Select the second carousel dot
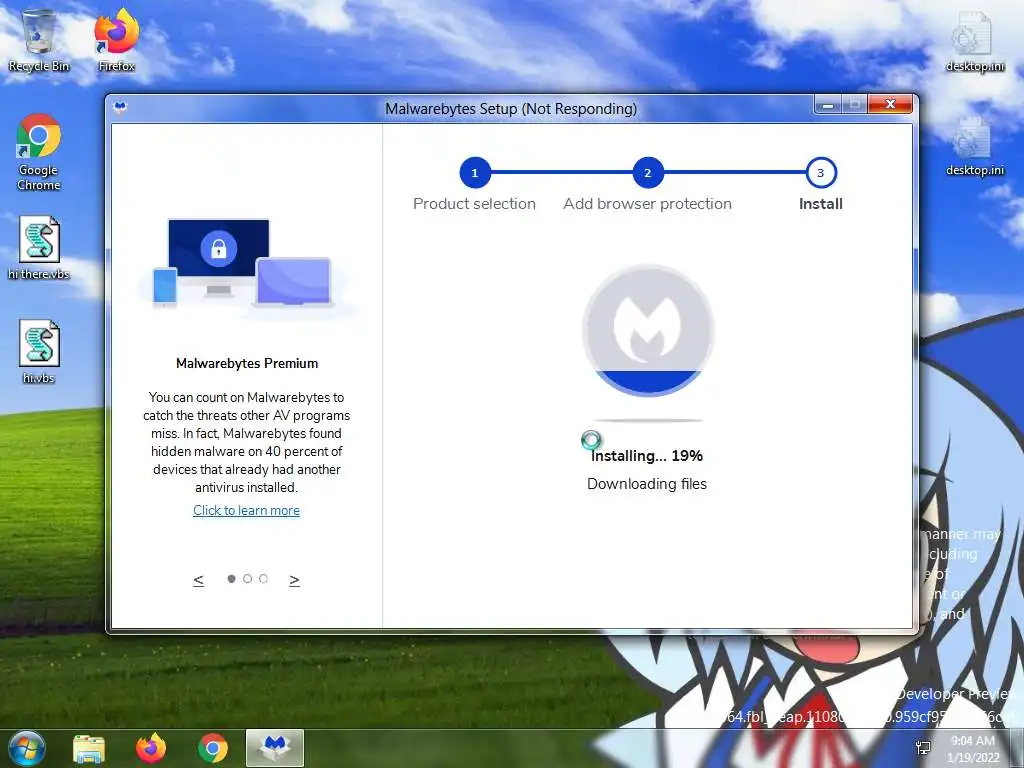The image size is (1024, 768). (248, 579)
